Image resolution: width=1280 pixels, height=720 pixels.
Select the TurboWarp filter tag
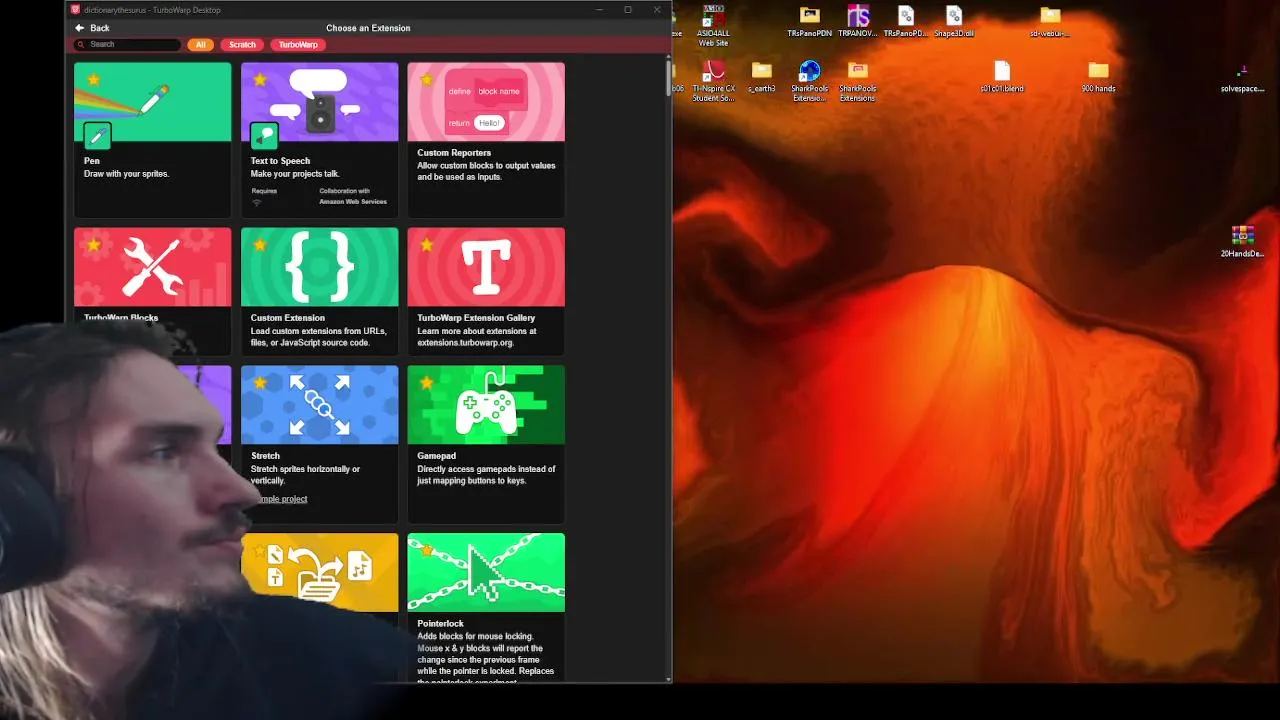pos(298,44)
